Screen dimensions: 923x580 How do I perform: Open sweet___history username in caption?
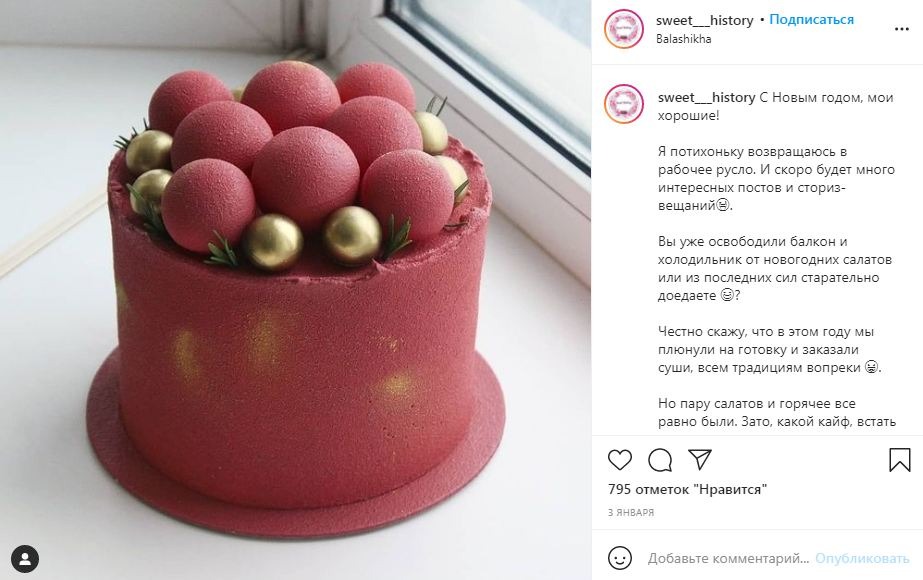click(706, 97)
